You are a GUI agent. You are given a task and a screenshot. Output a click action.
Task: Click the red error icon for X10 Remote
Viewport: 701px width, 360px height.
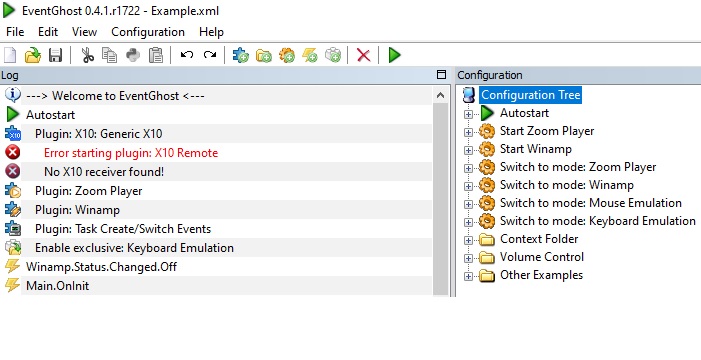coord(13,152)
